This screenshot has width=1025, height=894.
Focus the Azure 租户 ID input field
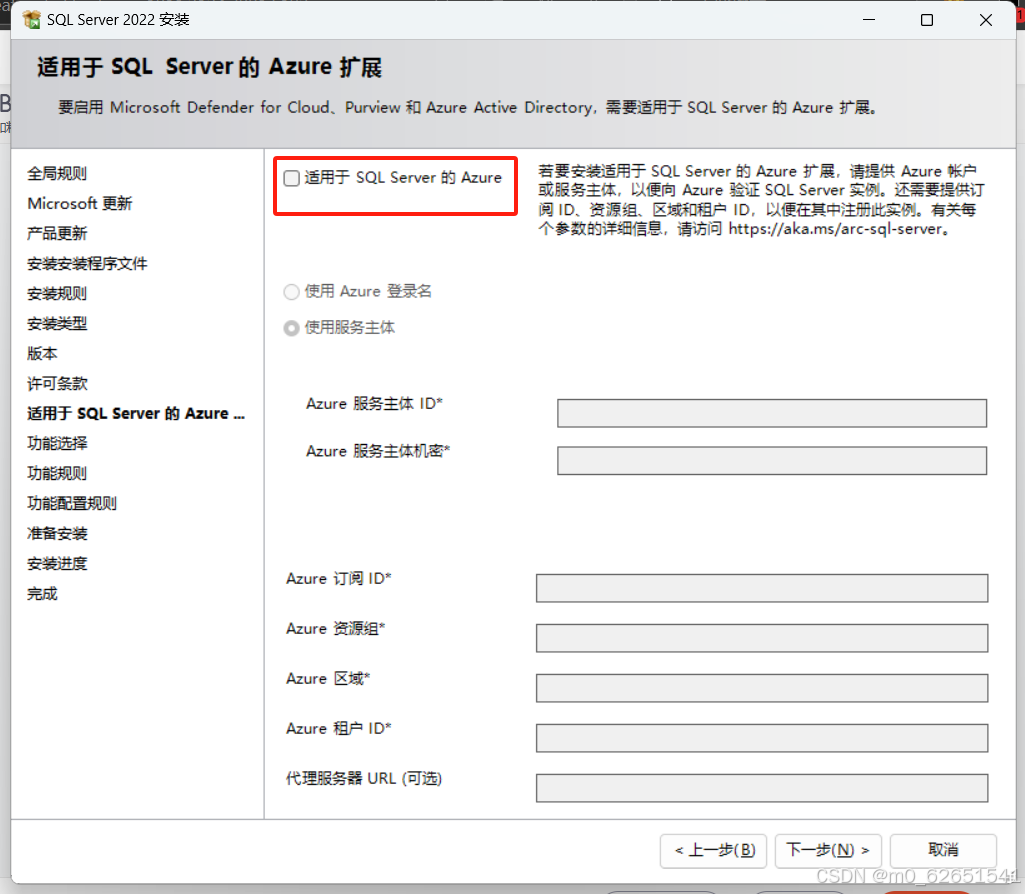(762, 738)
